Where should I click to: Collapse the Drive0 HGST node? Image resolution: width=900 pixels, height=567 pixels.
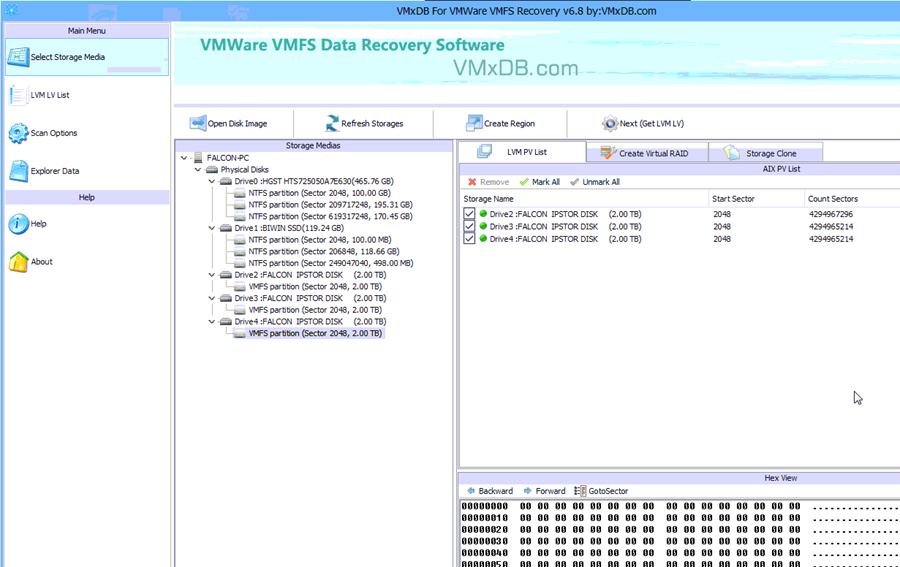click(211, 181)
